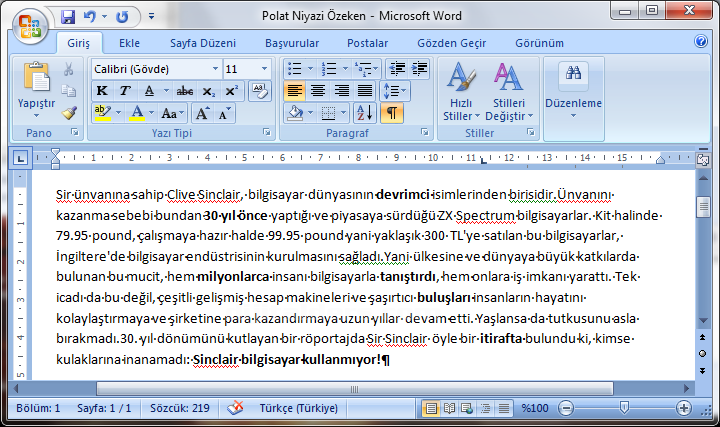Grow font size with large A icon
The width and height of the screenshot is (720, 427).
[x=202, y=113]
